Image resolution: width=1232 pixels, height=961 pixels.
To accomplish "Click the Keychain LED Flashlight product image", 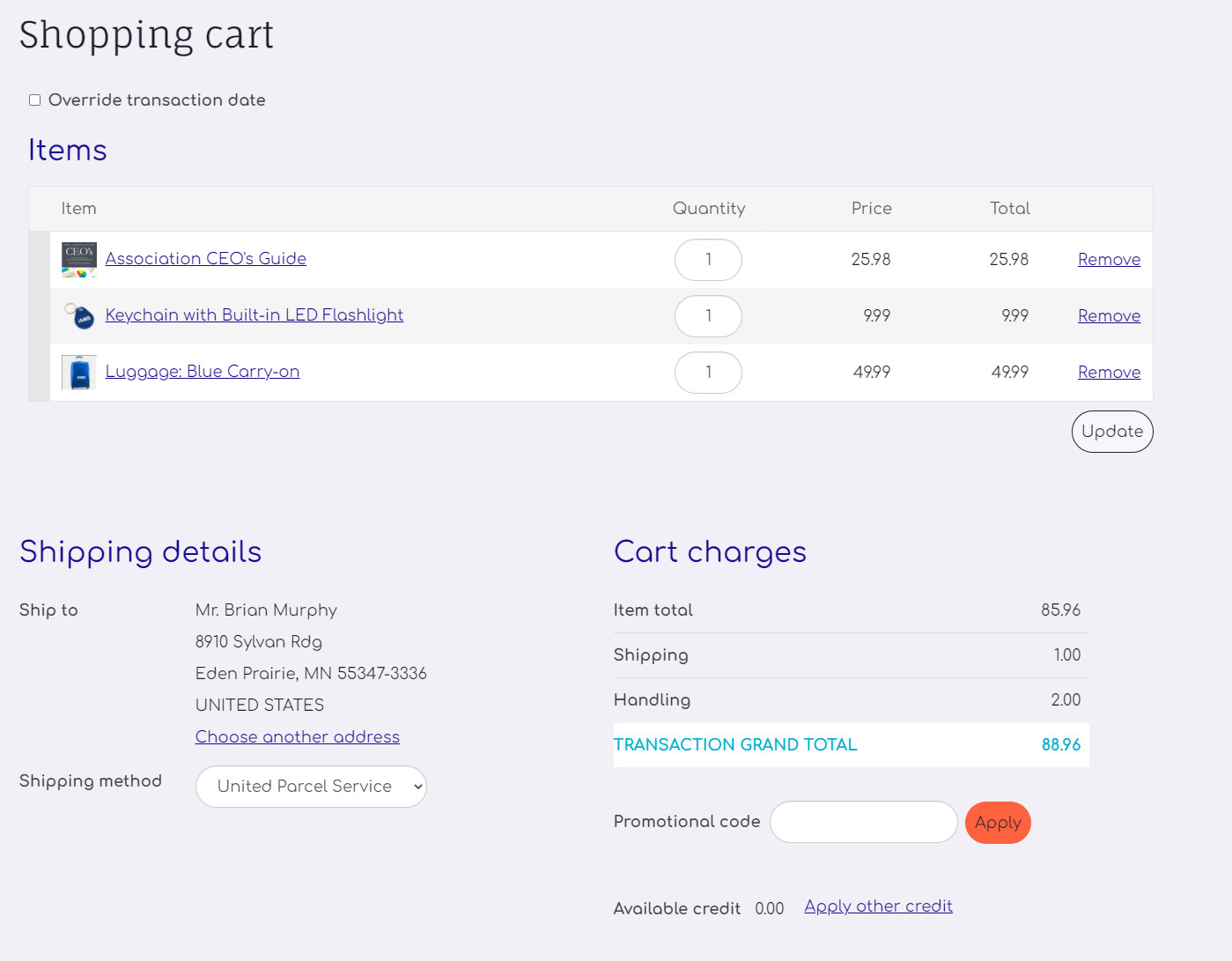I will [79, 315].
